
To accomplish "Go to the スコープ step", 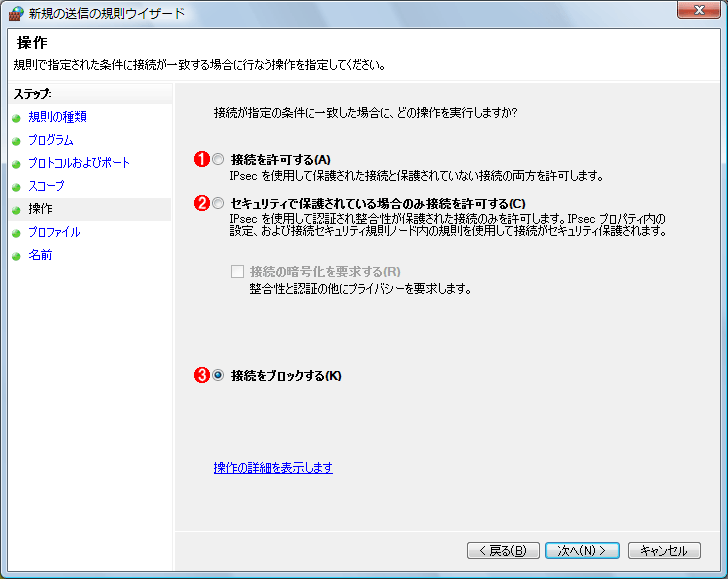I will tap(46, 186).
